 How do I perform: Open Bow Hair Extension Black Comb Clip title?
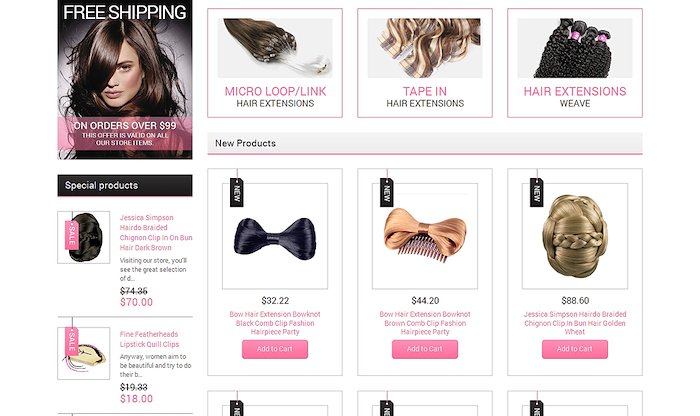tap(275, 323)
